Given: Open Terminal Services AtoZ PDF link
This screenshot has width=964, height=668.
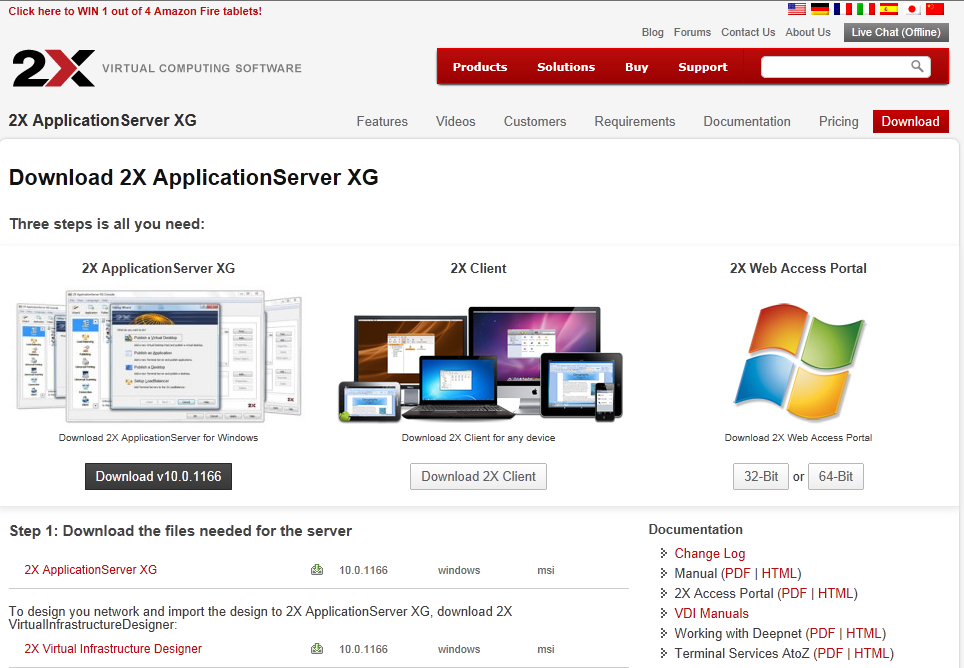Looking at the screenshot, I should coord(830,653).
